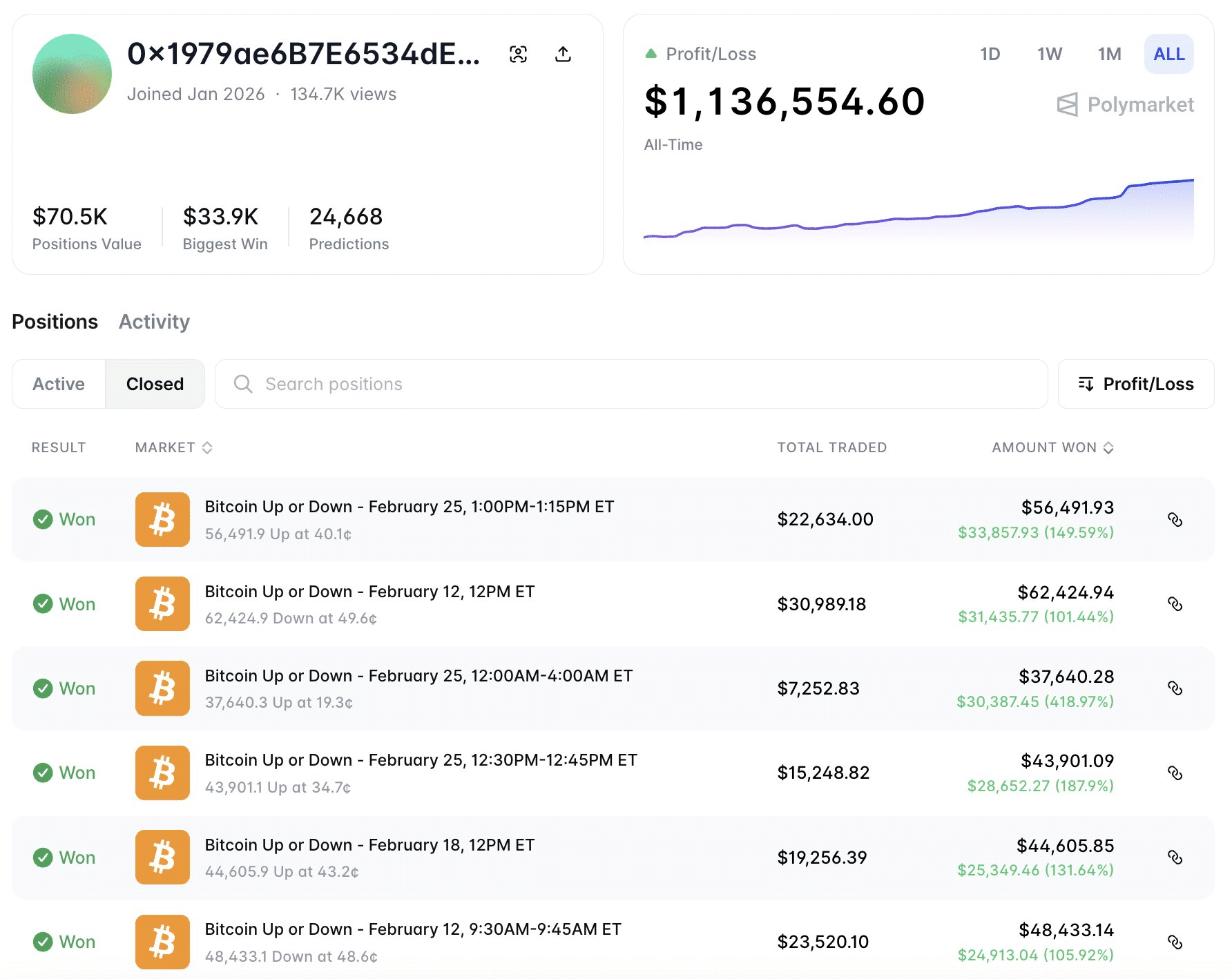Open the Bitcoin Up or Down February 25 12:30PM market
Screen dimensions: 1232x979
tap(421, 760)
